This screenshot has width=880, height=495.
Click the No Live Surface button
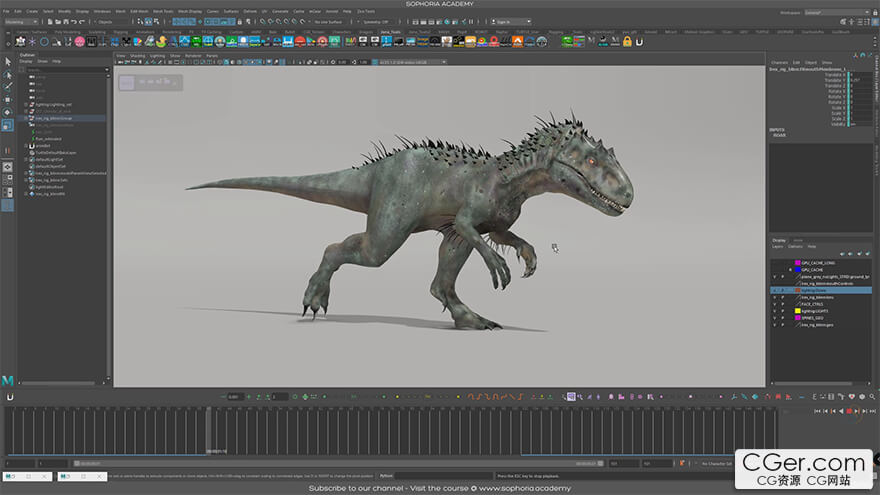pyautogui.click(x=328, y=22)
